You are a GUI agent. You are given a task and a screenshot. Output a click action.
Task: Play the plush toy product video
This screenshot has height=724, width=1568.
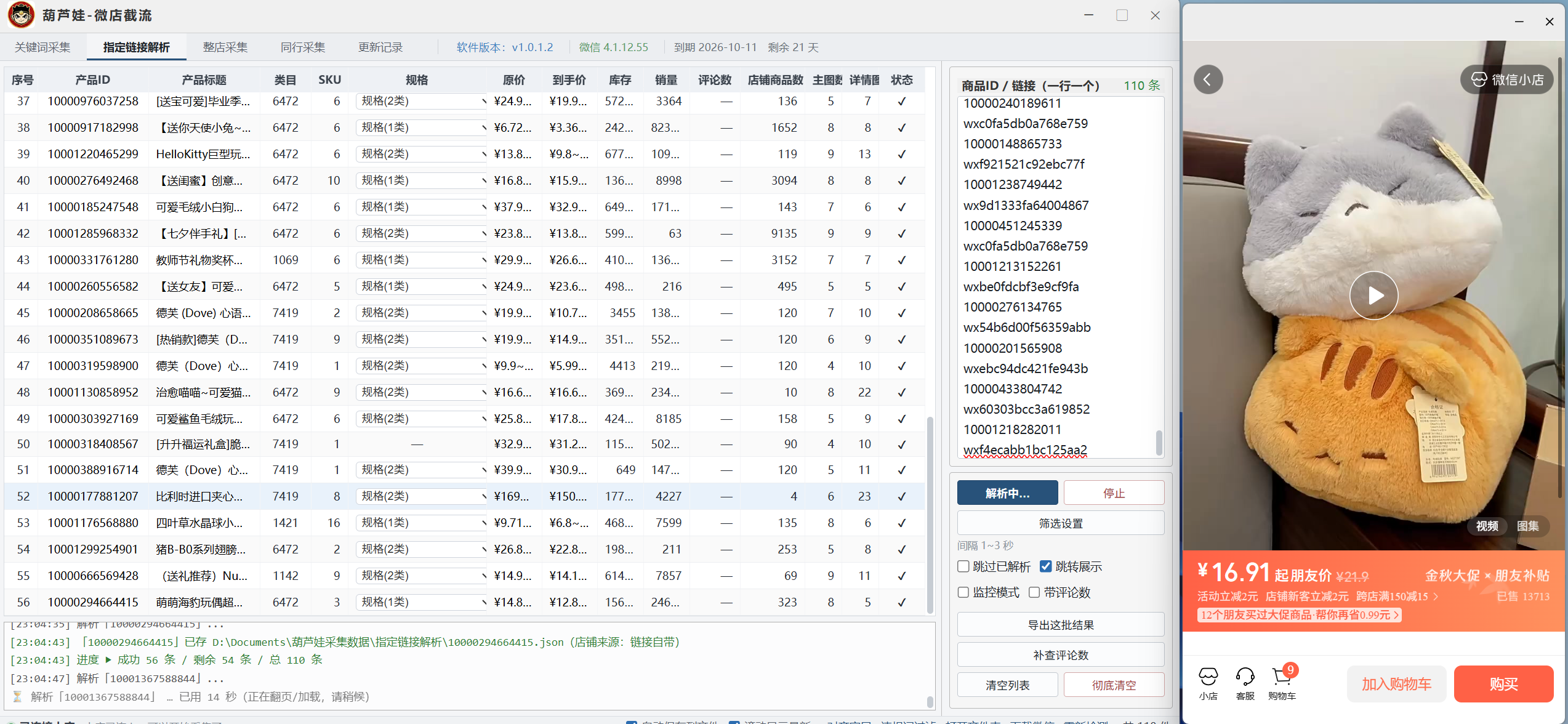point(1374,296)
